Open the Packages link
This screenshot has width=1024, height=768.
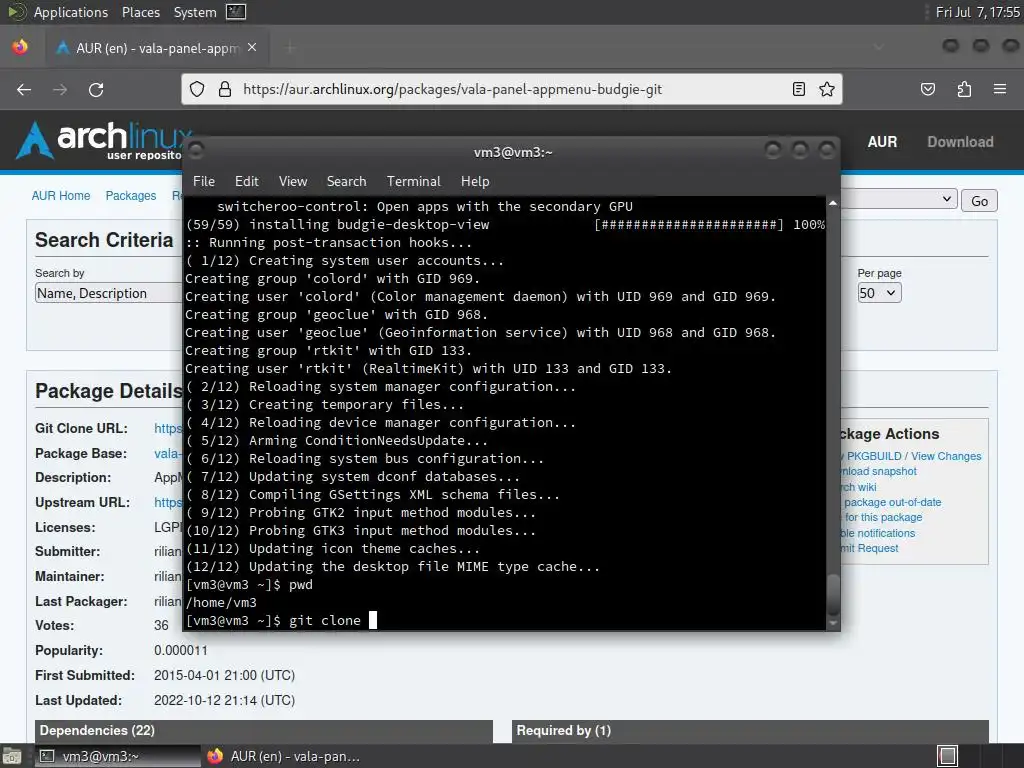[x=131, y=195]
